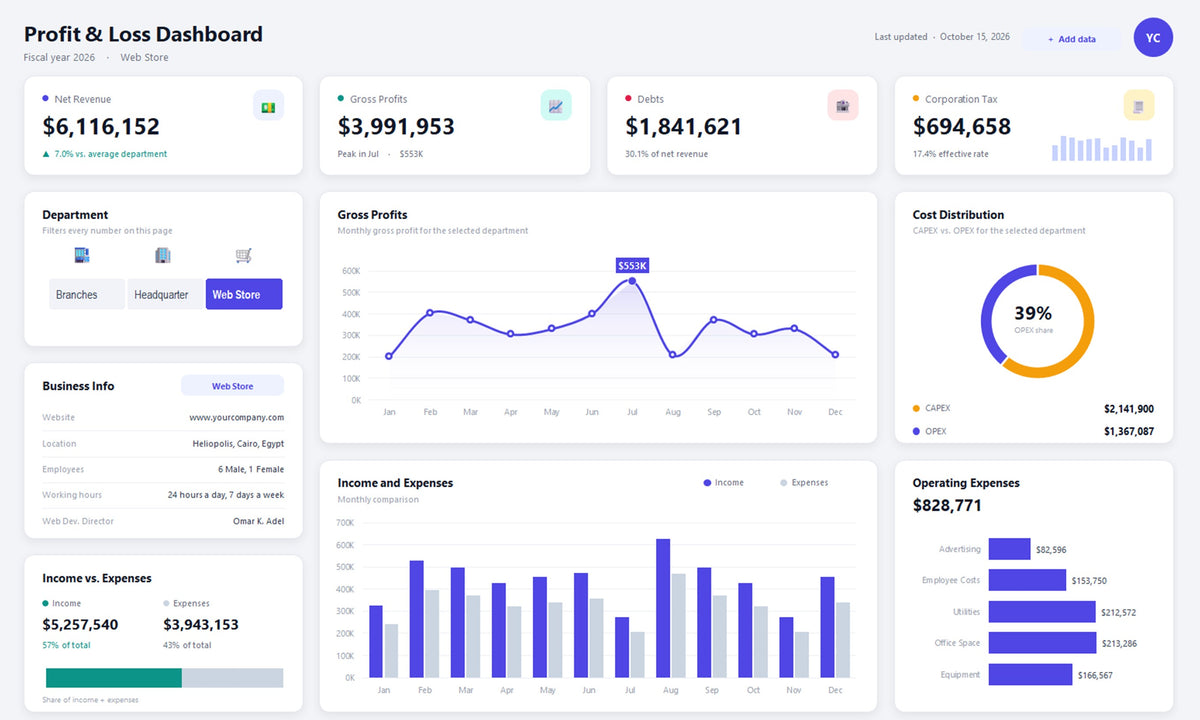
Task: Click the $6,116,152 net revenue value
Action: (x=101, y=127)
